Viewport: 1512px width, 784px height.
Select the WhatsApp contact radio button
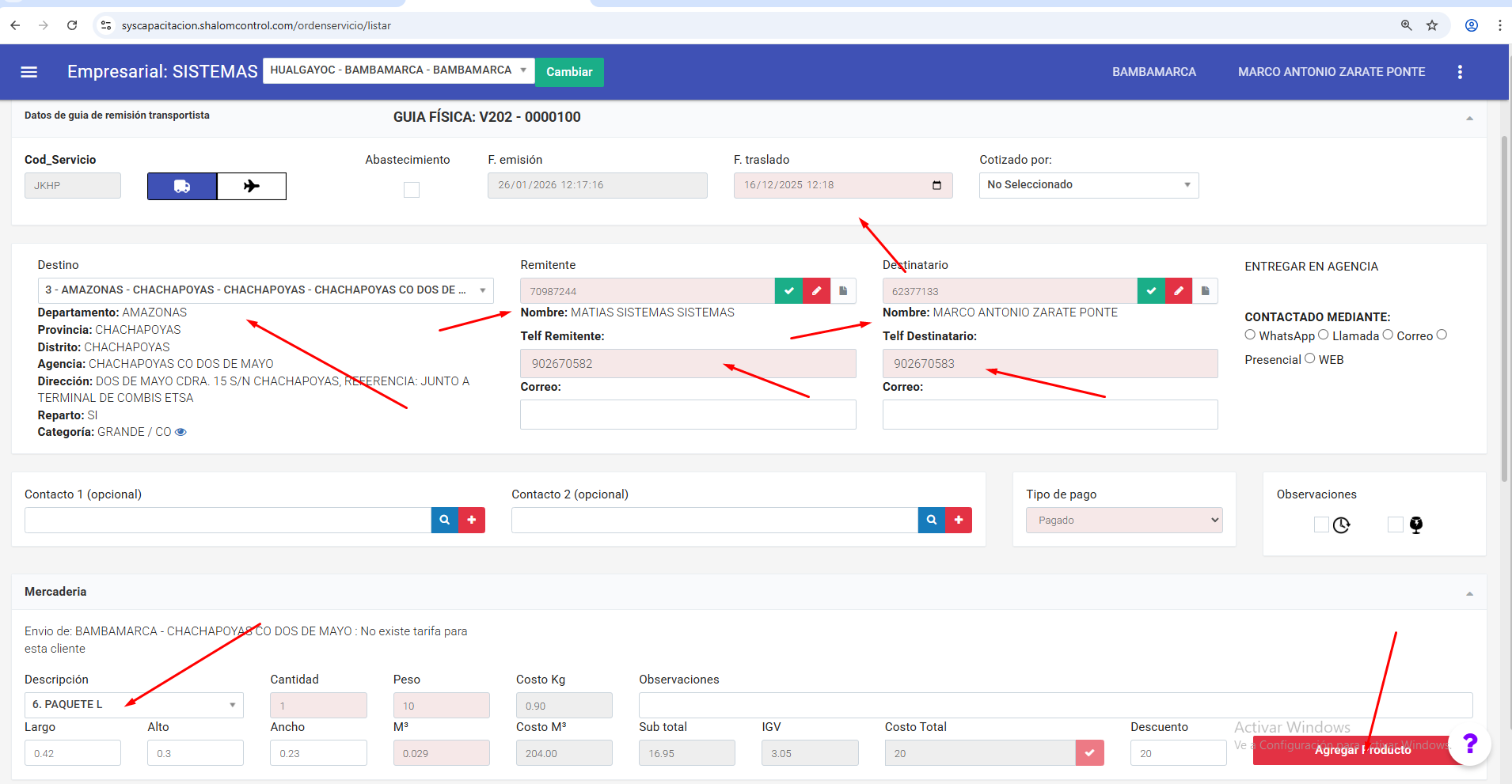[1250, 335]
